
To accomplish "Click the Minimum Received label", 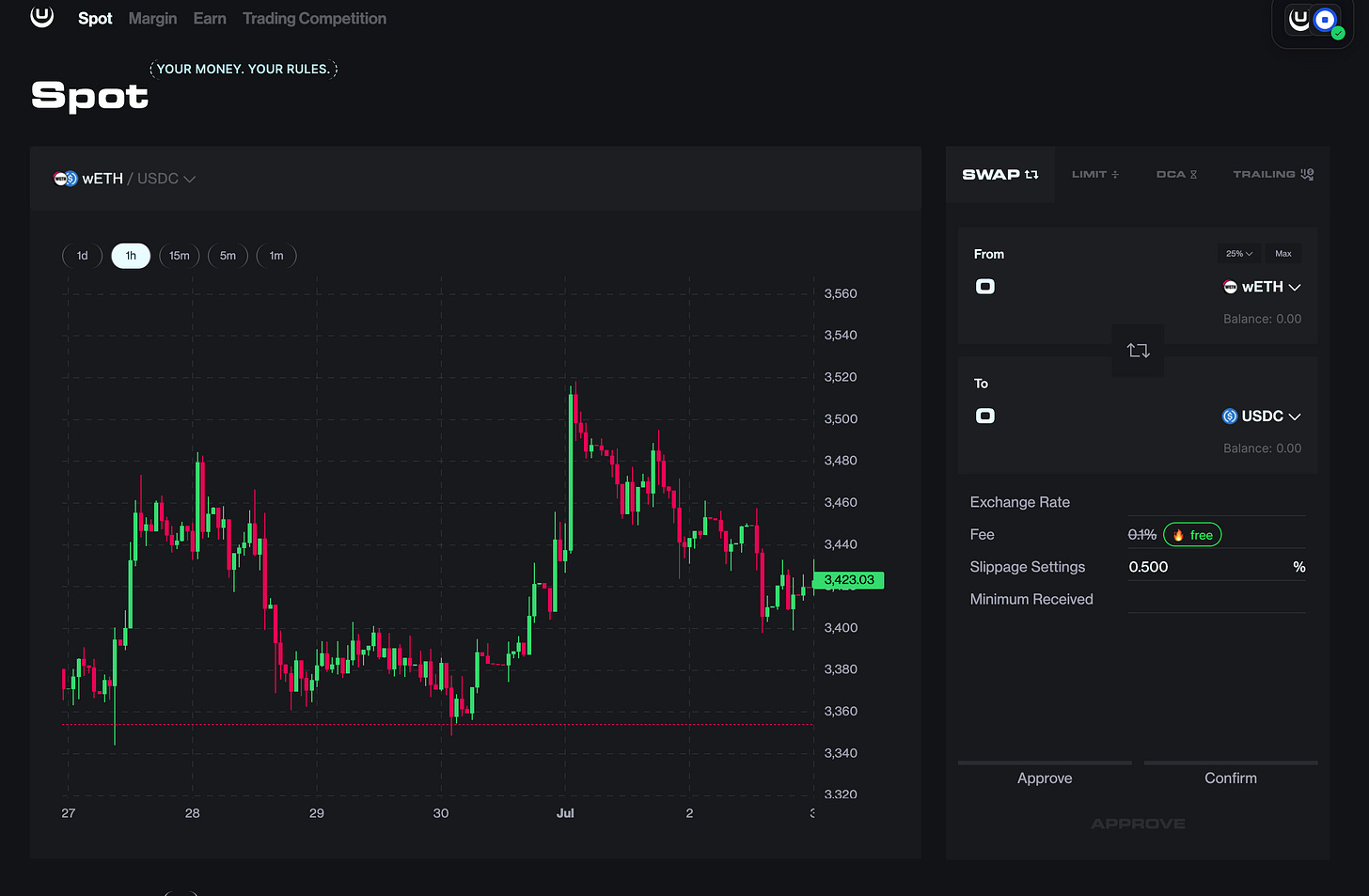I will tap(1031, 600).
